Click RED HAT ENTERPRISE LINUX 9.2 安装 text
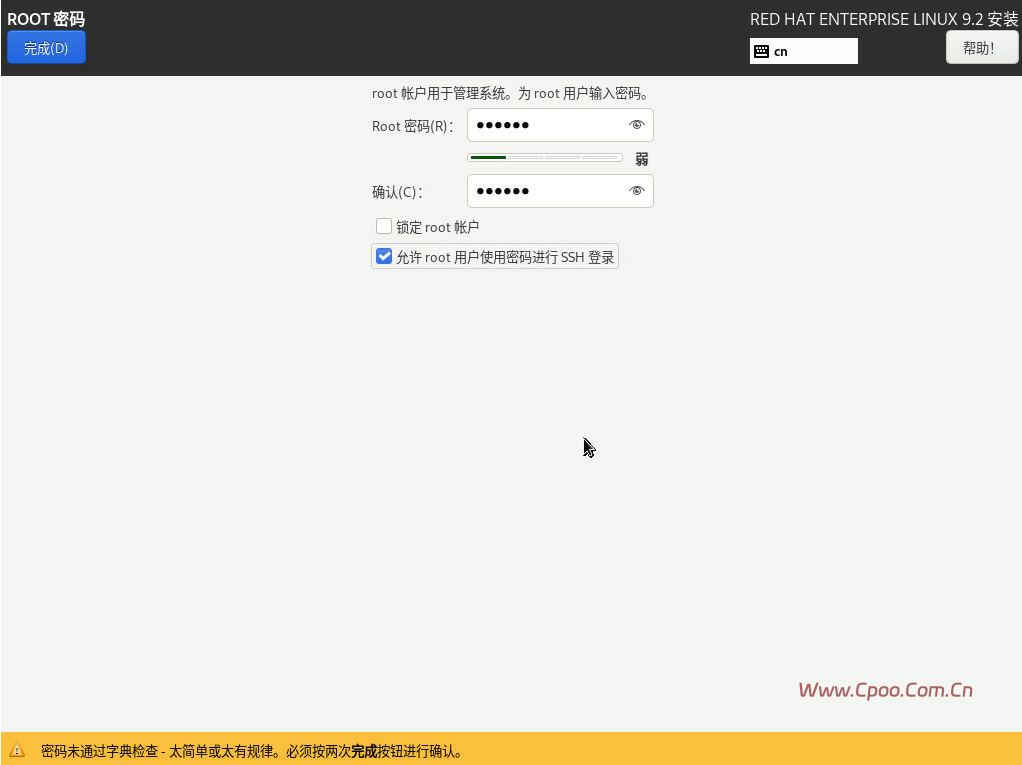 click(x=884, y=20)
